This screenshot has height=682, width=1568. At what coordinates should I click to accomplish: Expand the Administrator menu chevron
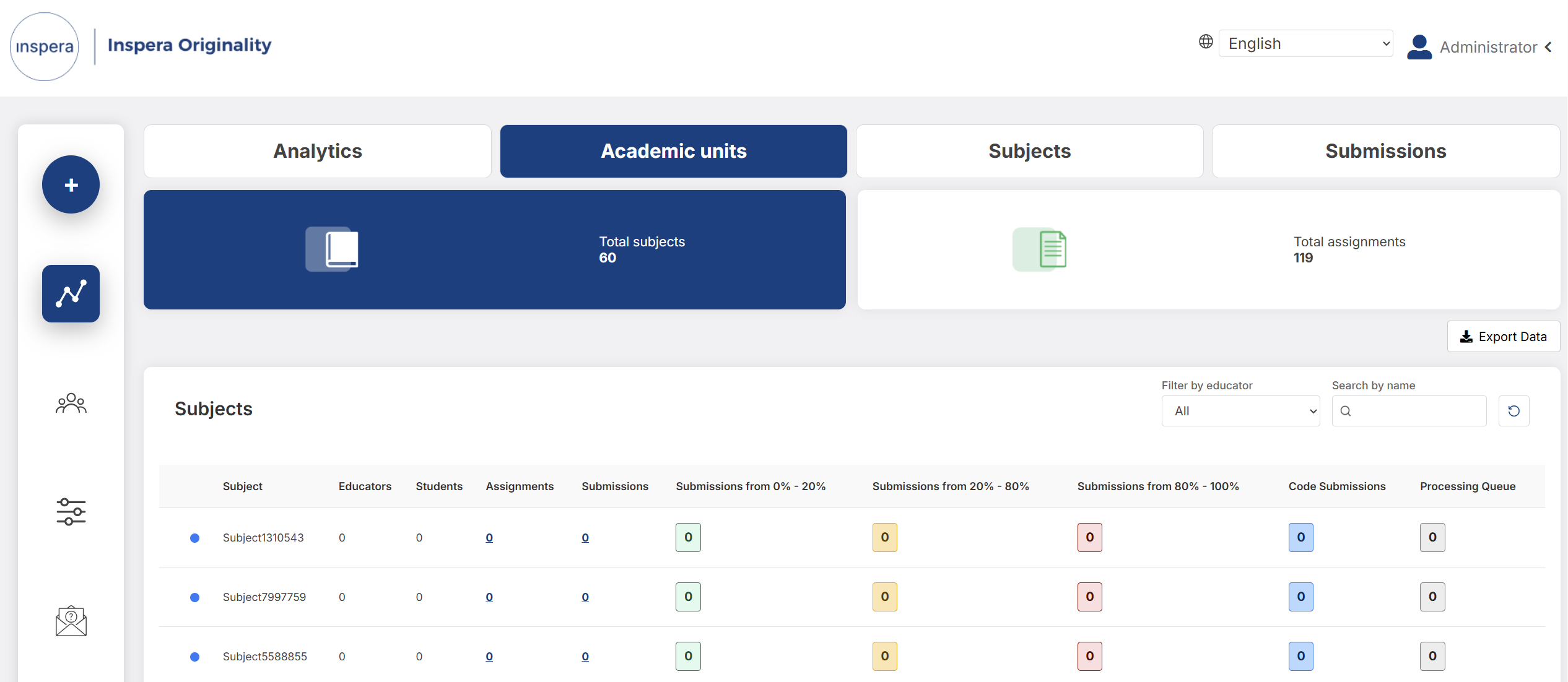click(x=1548, y=47)
